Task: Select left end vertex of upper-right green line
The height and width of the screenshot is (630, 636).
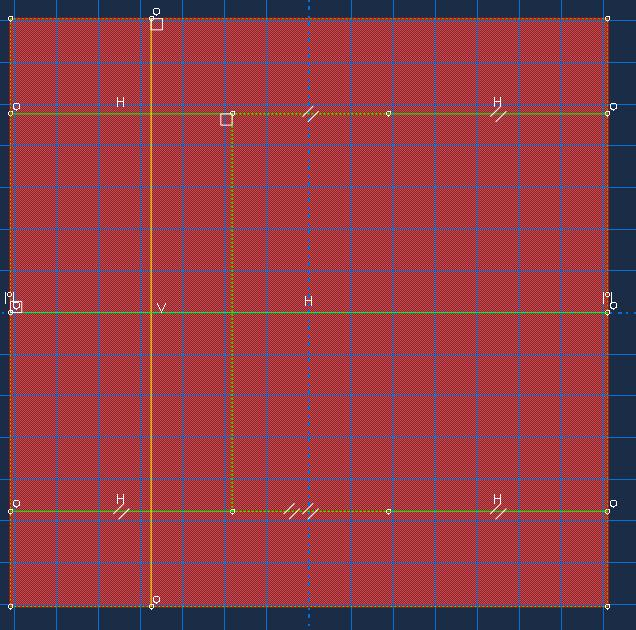Action: [389, 114]
